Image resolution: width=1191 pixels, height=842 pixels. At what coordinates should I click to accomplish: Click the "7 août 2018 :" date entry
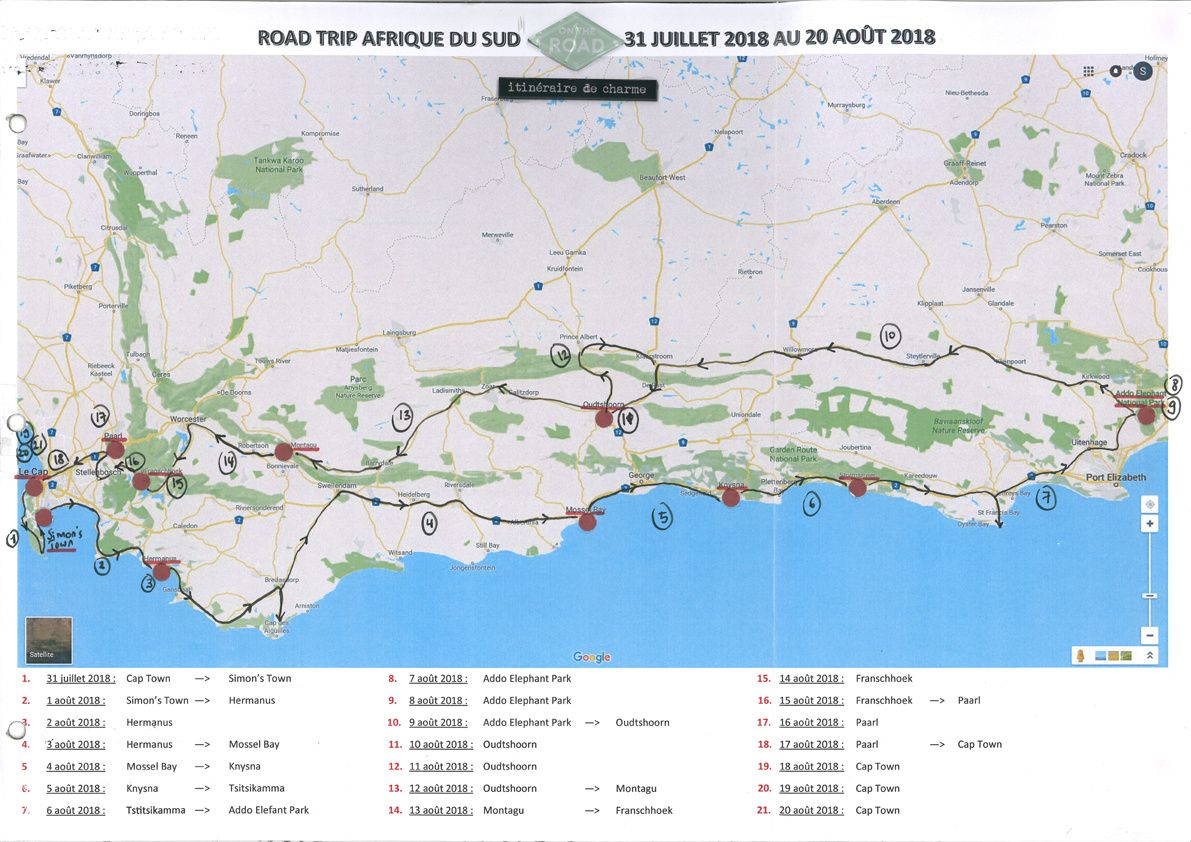438,679
